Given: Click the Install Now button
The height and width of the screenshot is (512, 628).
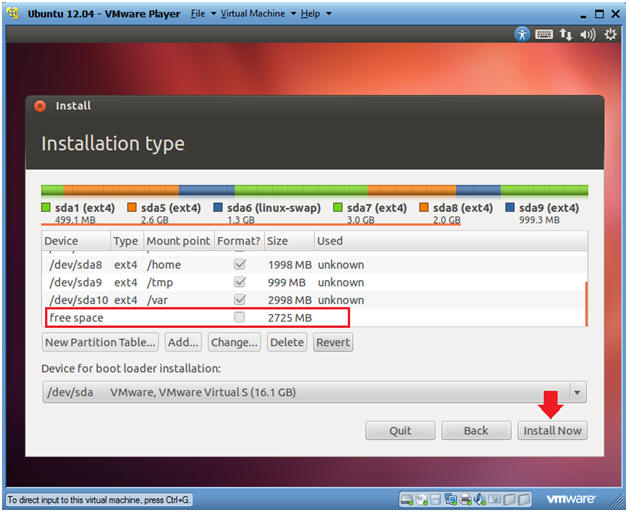Looking at the screenshot, I should pos(552,431).
